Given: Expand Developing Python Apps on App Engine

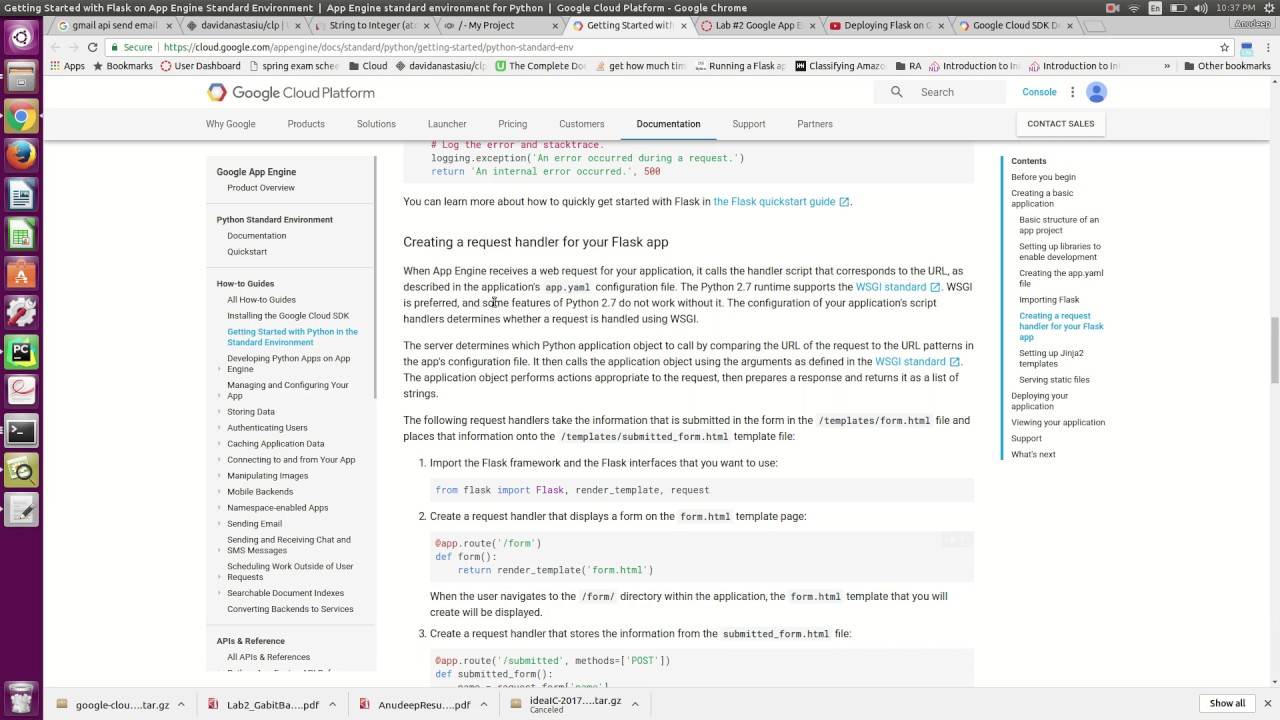Looking at the screenshot, I should click(x=220, y=369).
